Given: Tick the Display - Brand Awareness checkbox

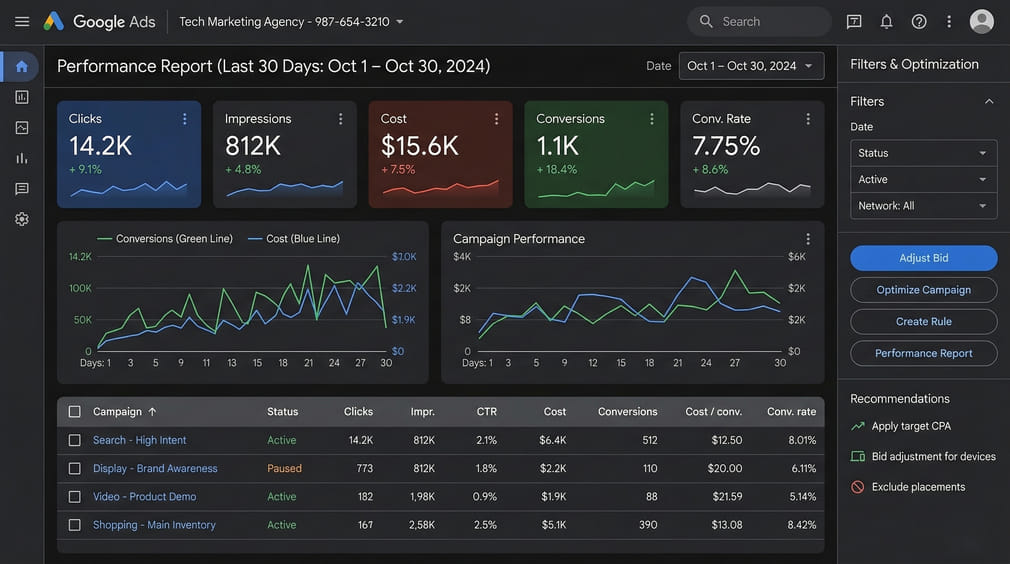Looking at the screenshot, I should point(75,468).
